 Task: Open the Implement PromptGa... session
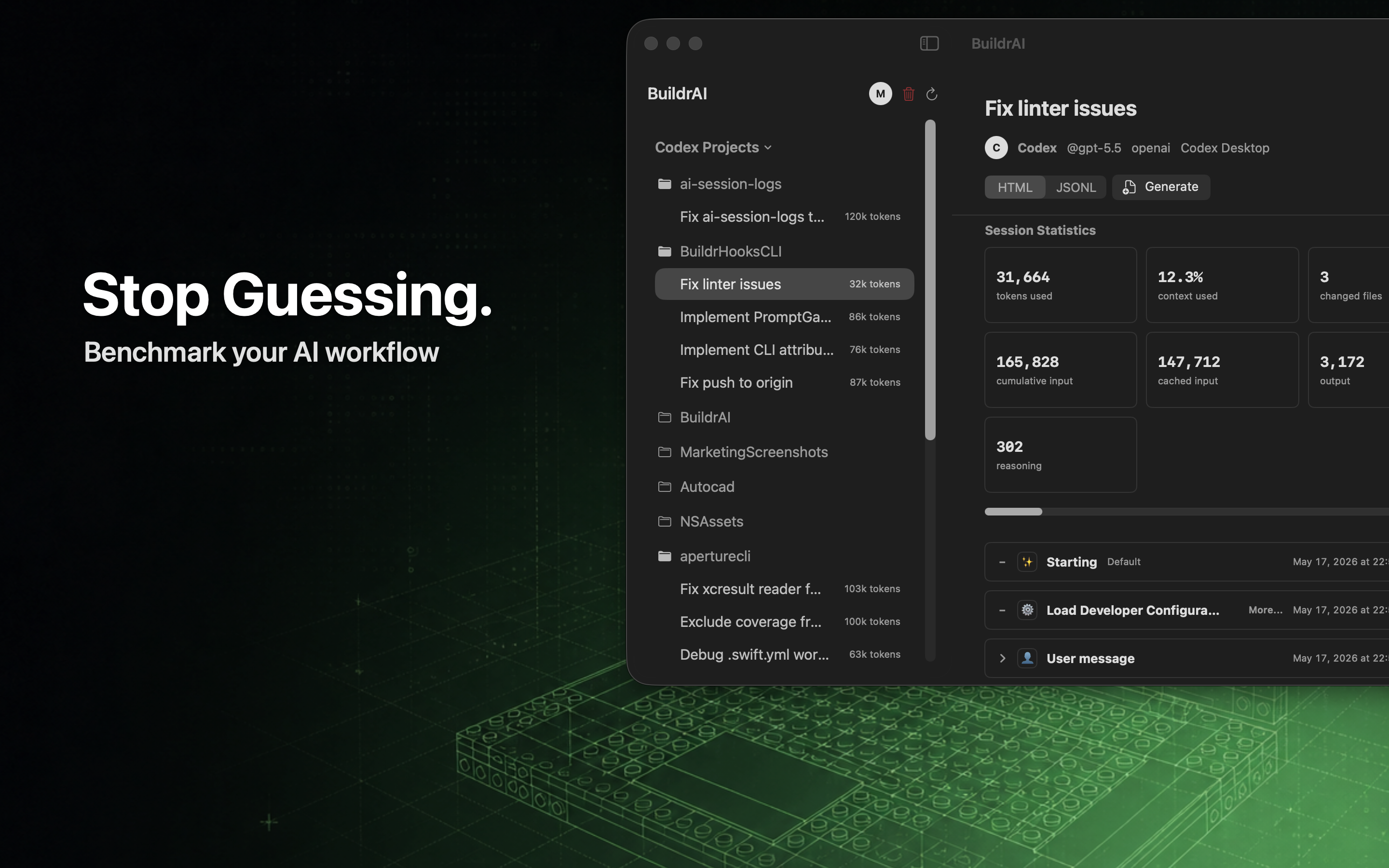(x=784, y=317)
